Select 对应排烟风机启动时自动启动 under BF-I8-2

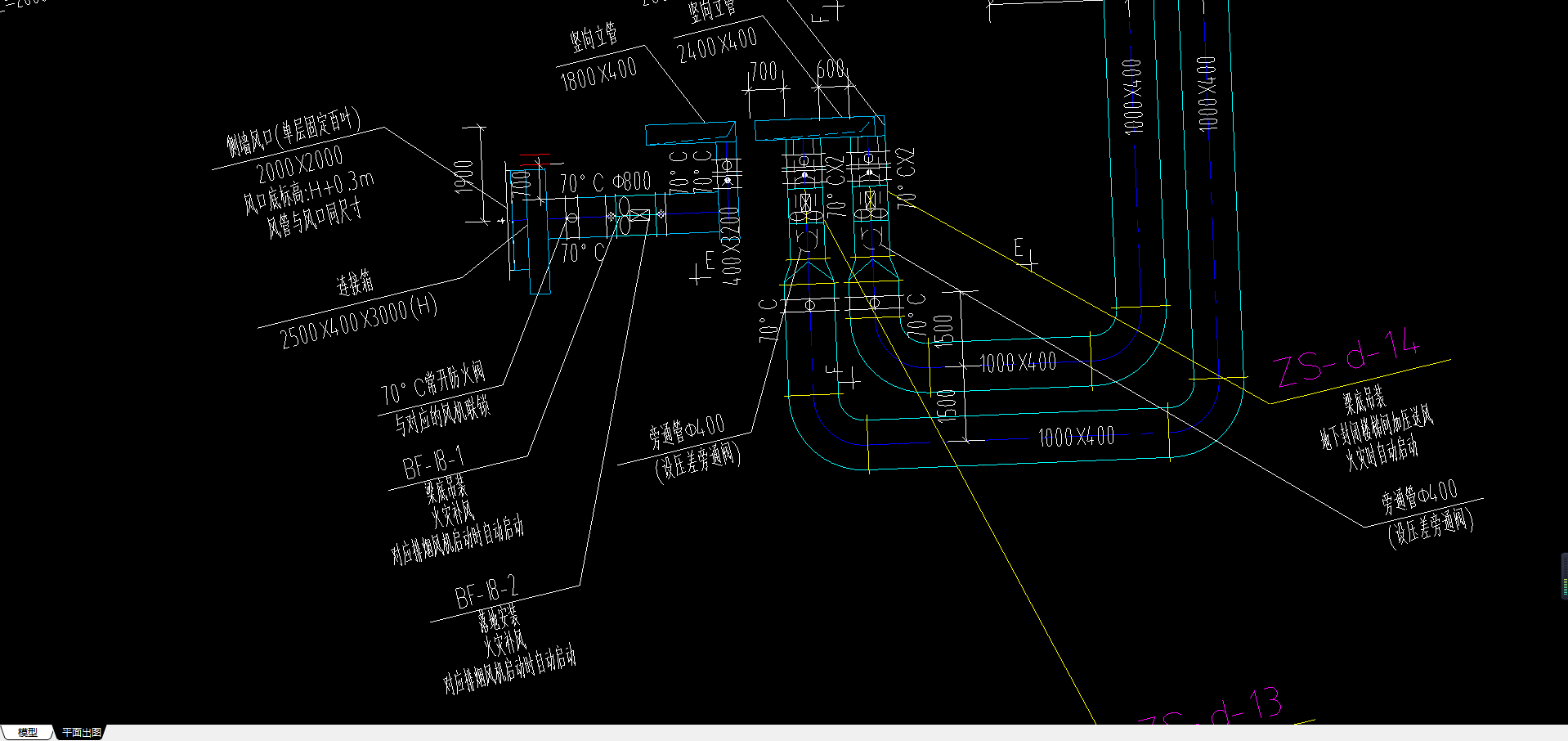(x=509, y=670)
